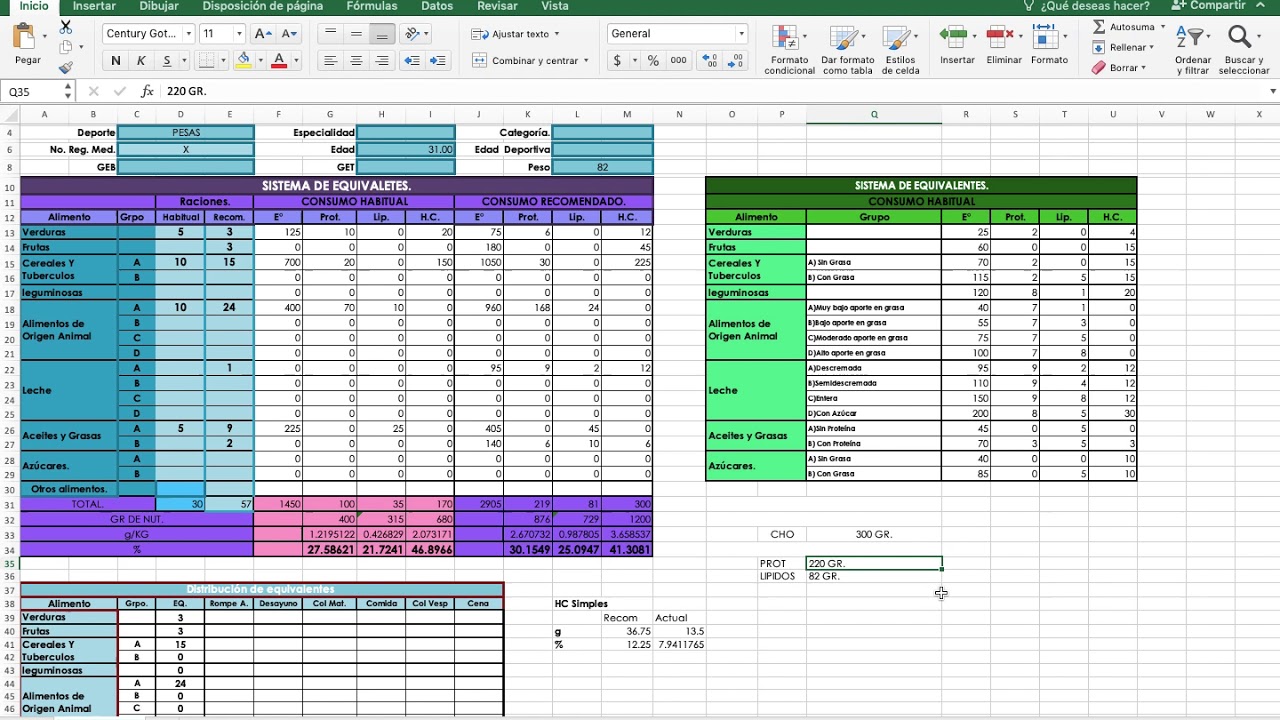The width and height of the screenshot is (1280, 720).
Task: Toggle middle vertical alignment
Action: point(356,33)
